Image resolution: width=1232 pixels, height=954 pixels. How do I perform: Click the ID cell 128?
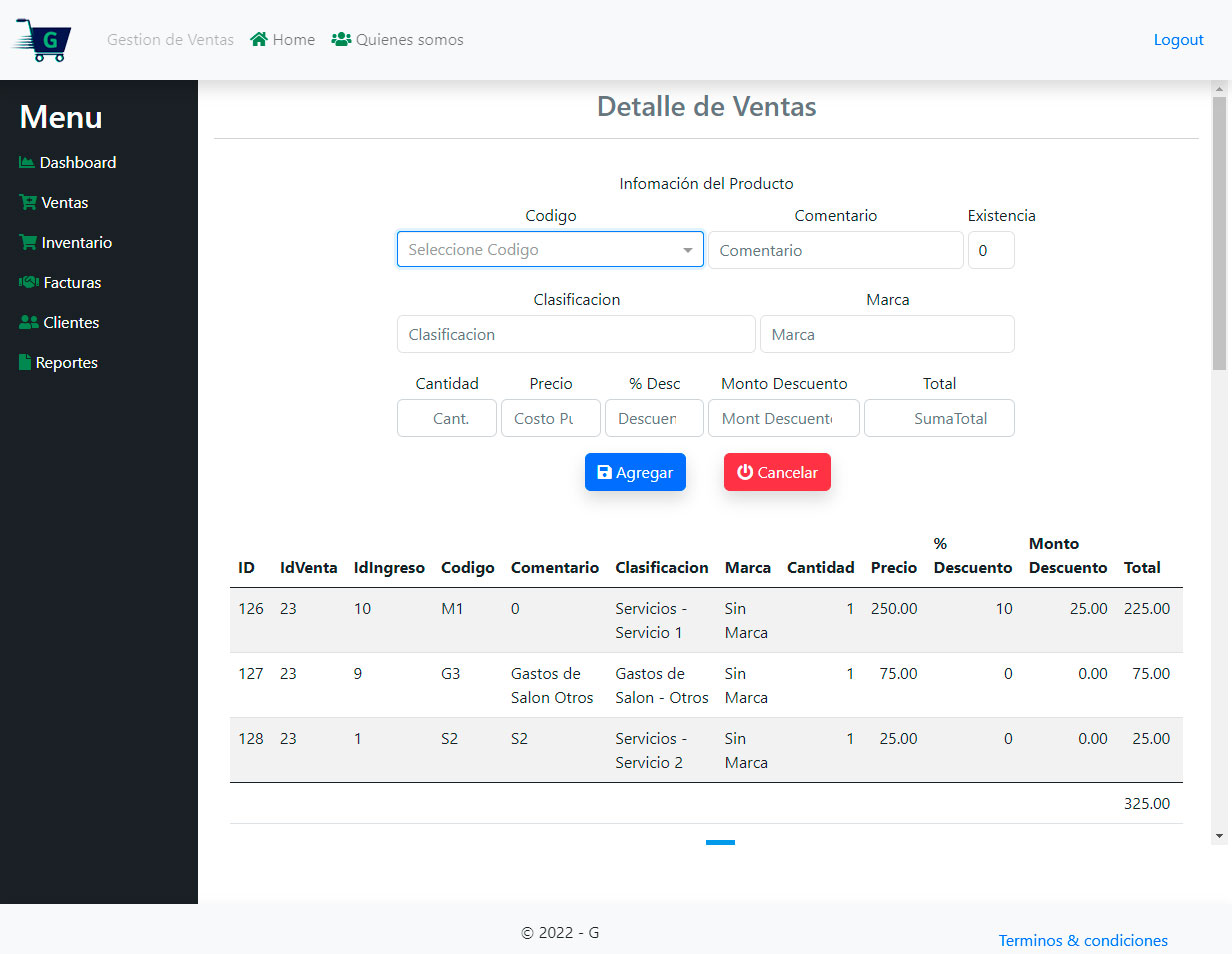251,738
